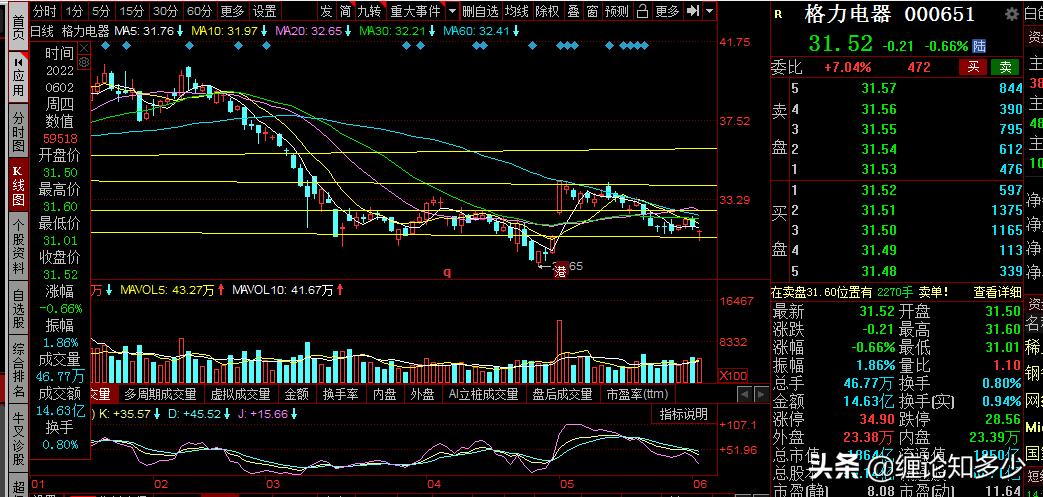
Task: Click the 发 toolbar button
Action: pyautogui.click(x=326, y=11)
